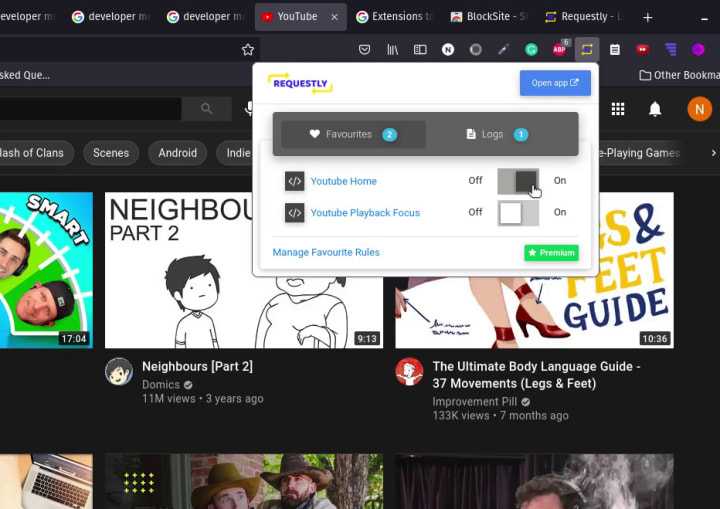Screen dimensions: 720x509
Task: Open YouTube notifications bell
Action: click(655, 109)
